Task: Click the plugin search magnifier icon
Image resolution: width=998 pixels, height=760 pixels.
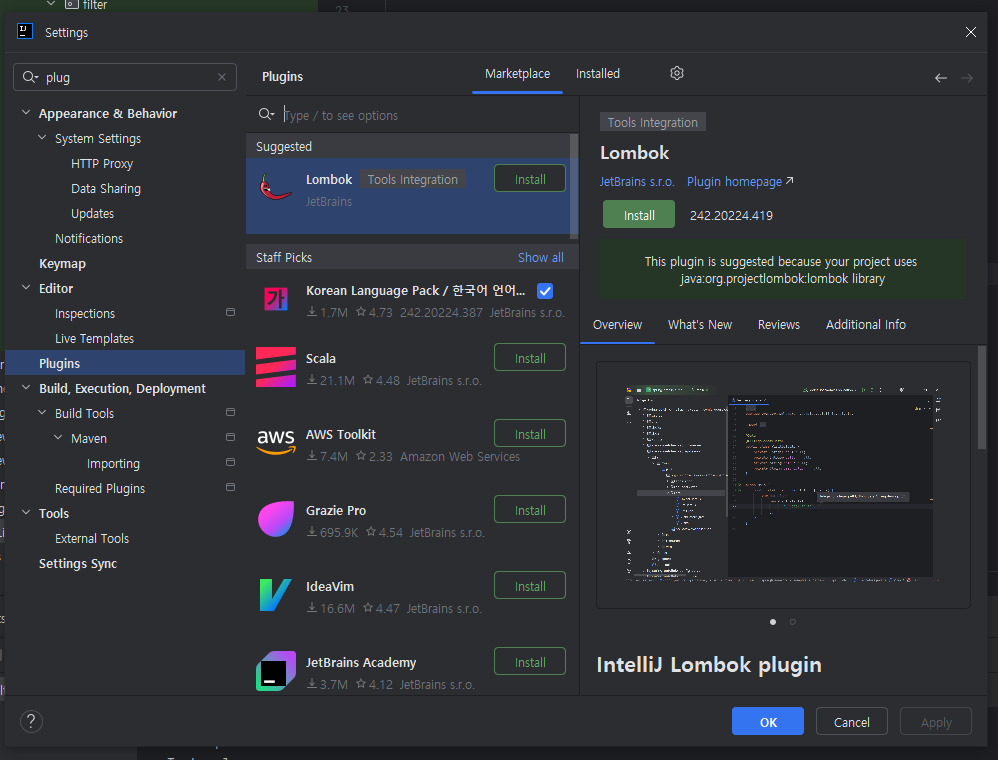Action: [266, 115]
